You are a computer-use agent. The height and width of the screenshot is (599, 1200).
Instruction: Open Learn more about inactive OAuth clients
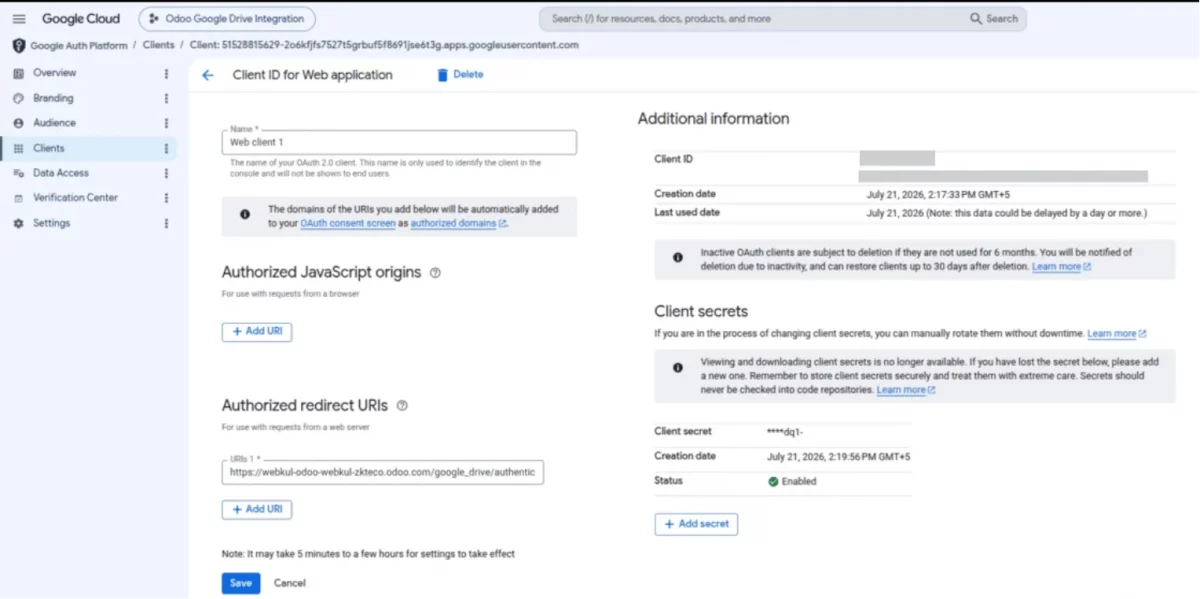(x=1061, y=267)
